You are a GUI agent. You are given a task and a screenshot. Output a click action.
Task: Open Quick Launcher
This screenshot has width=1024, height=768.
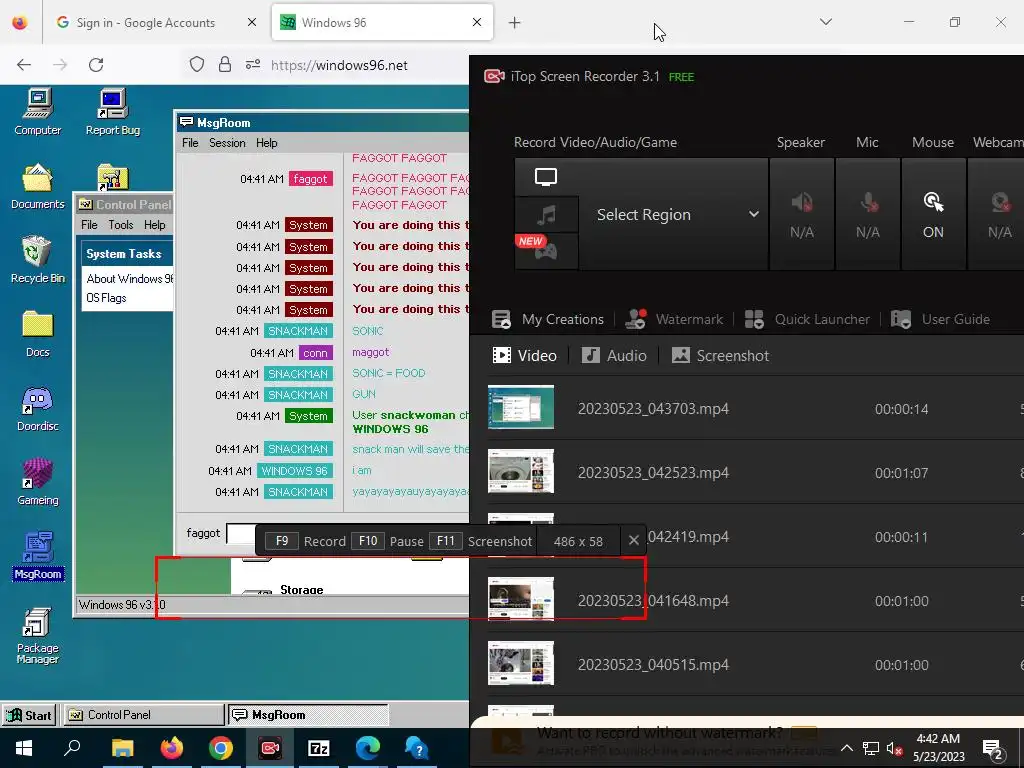(x=808, y=319)
